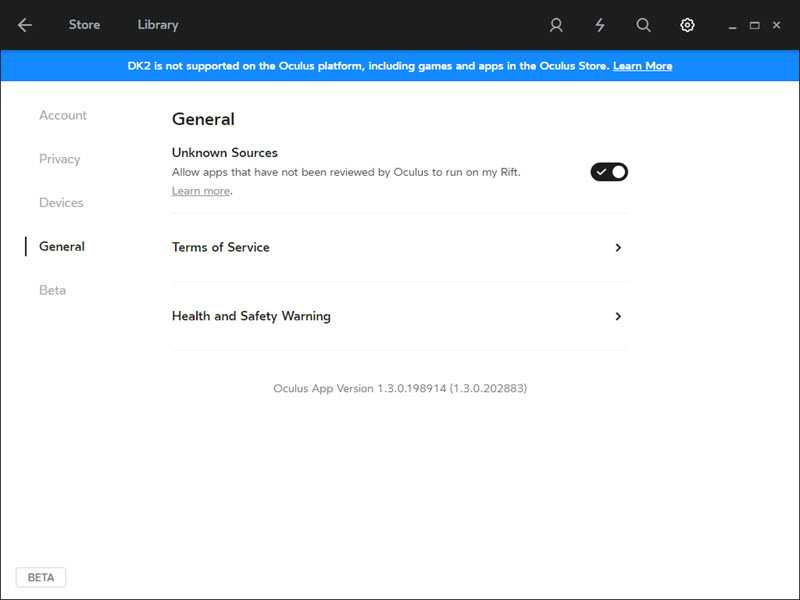The height and width of the screenshot is (600, 800).
Task: Open the user profile icon
Action: pyautogui.click(x=556, y=25)
